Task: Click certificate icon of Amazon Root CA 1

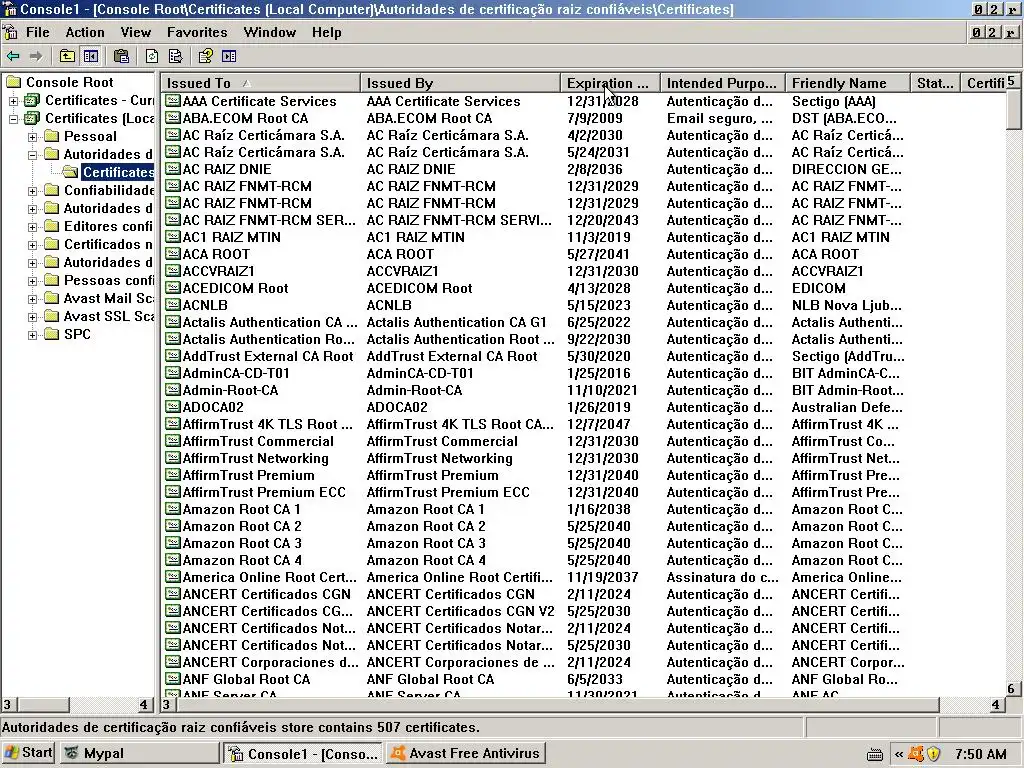Action: (172, 508)
